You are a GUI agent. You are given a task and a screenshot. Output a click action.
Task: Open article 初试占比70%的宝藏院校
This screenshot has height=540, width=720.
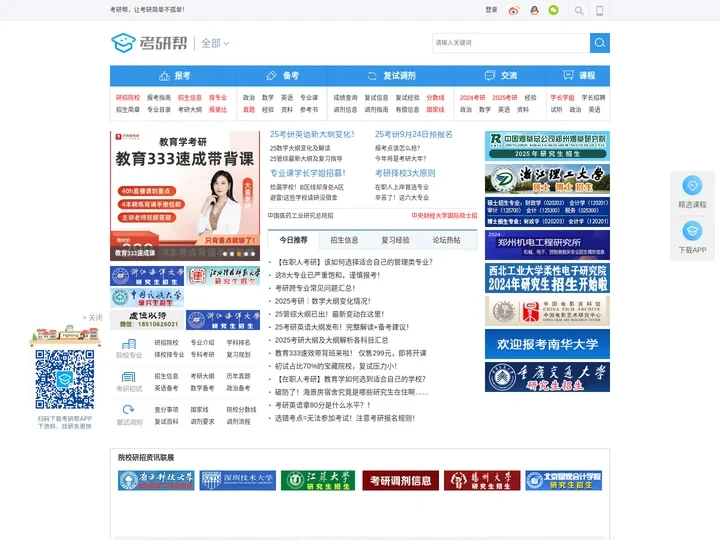point(336,366)
